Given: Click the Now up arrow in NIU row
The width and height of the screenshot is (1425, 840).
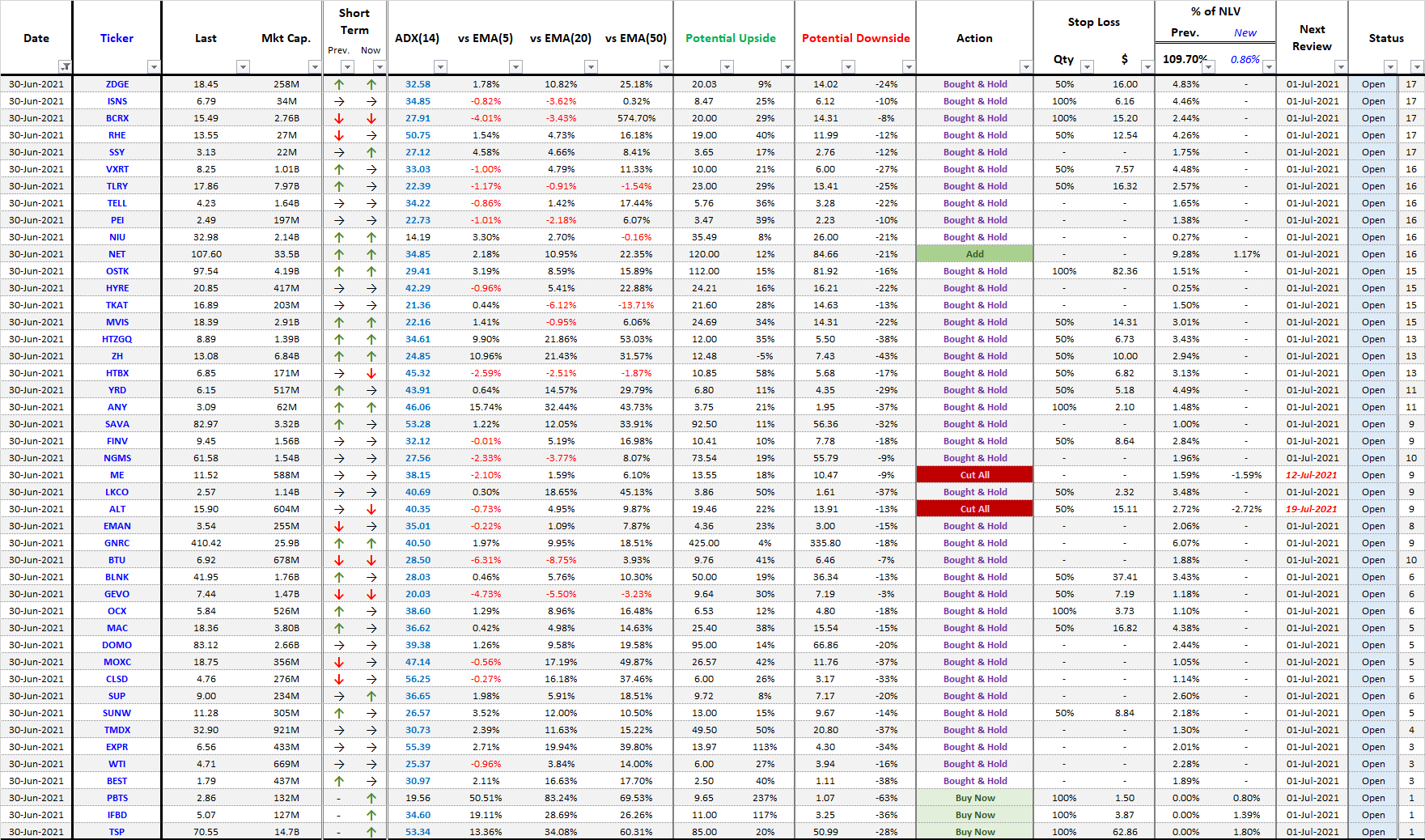Looking at the screenshot, I should tap(371, 237).
